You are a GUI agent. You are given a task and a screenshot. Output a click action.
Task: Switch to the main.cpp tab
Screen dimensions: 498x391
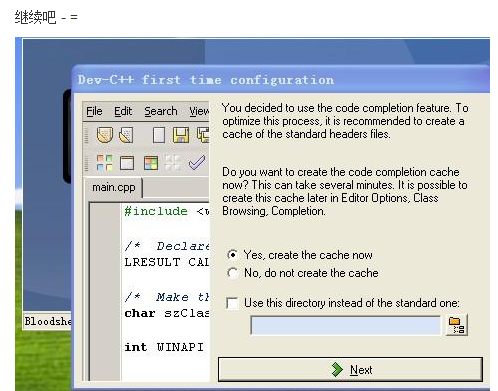click(114, 187)
